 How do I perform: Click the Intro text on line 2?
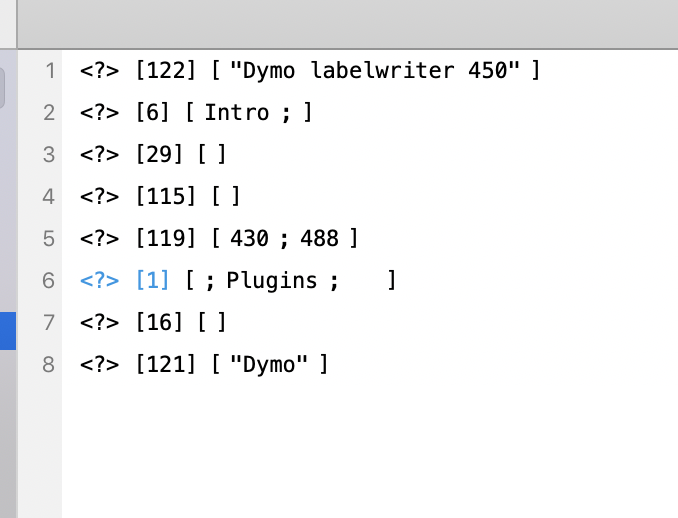pos(237,113)
